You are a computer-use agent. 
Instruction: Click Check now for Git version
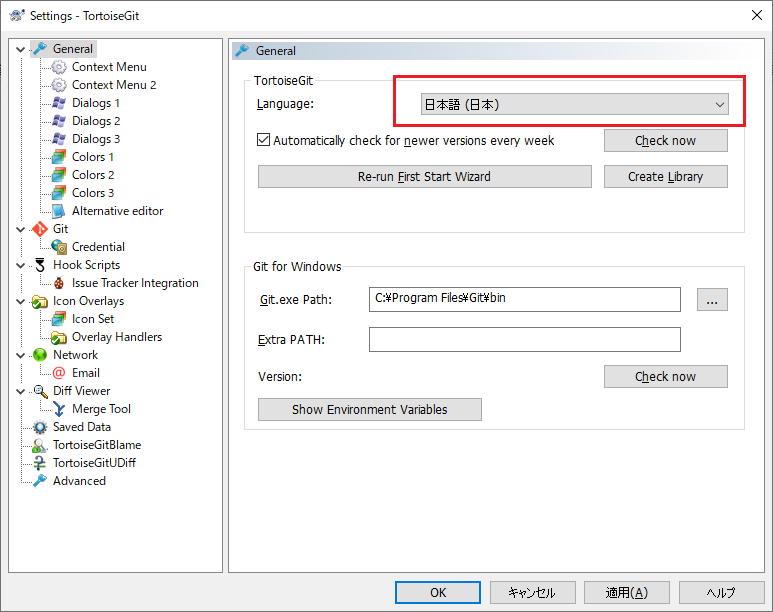(x=666, y=377)
